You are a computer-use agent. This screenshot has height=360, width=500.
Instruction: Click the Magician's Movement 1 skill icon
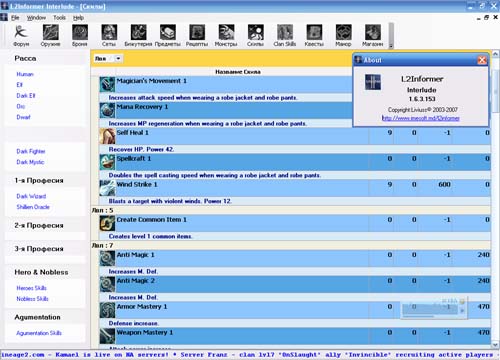107,85
